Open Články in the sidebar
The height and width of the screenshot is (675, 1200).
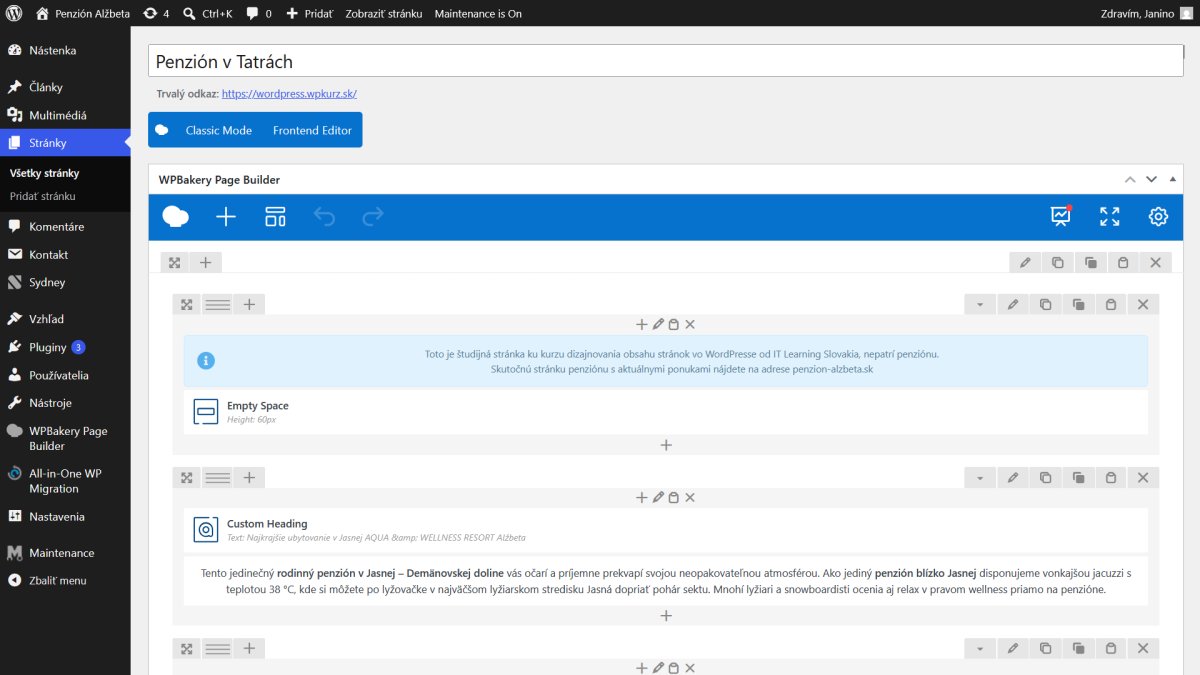pyautogui.click(x=65, y=87)
